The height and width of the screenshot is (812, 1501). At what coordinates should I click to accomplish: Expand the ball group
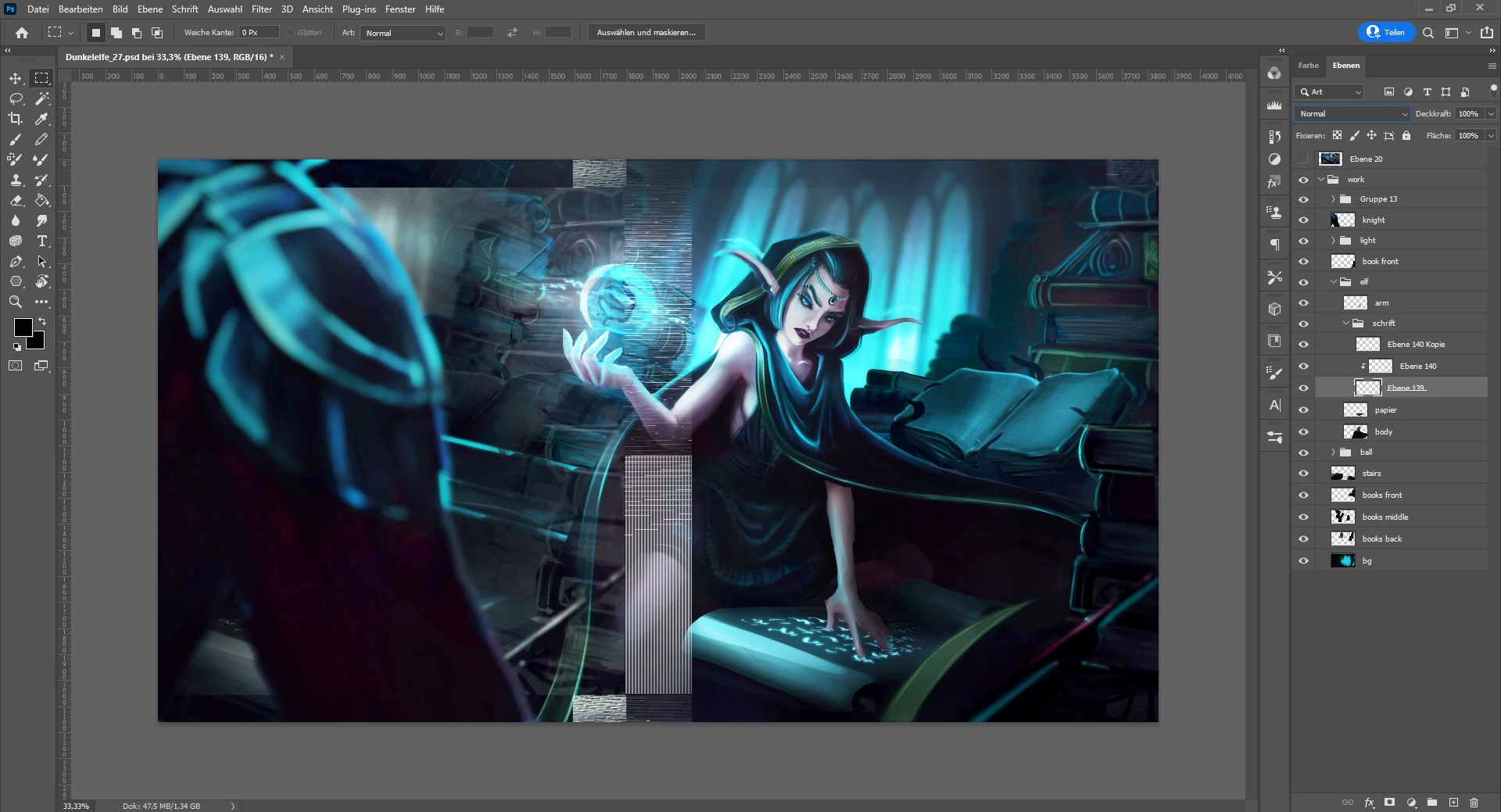tap(1334, 453)
